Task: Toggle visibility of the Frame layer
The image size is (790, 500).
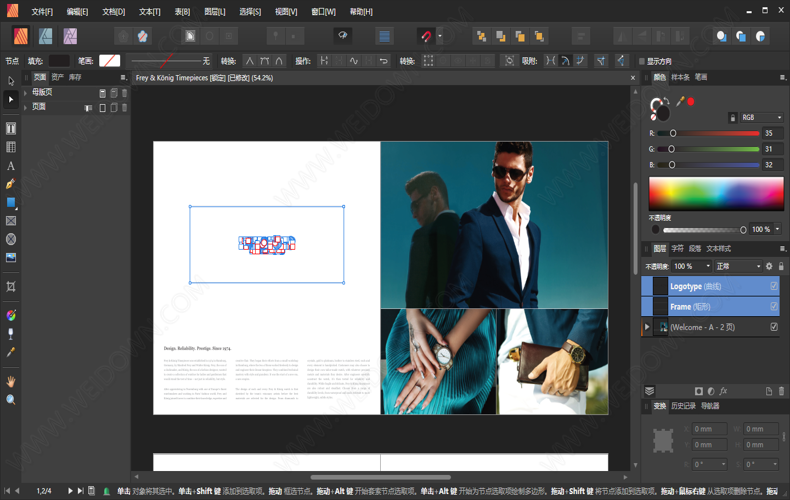Action: pos(774,306)
